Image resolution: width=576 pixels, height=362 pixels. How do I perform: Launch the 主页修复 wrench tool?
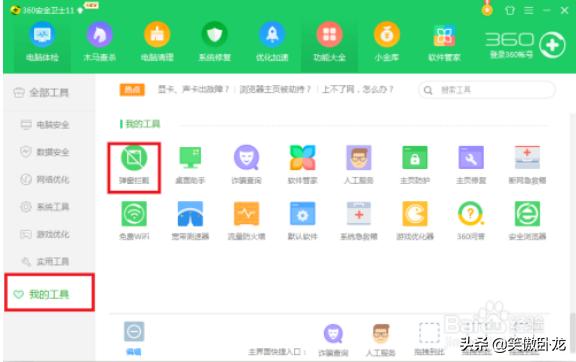[471, 165]
